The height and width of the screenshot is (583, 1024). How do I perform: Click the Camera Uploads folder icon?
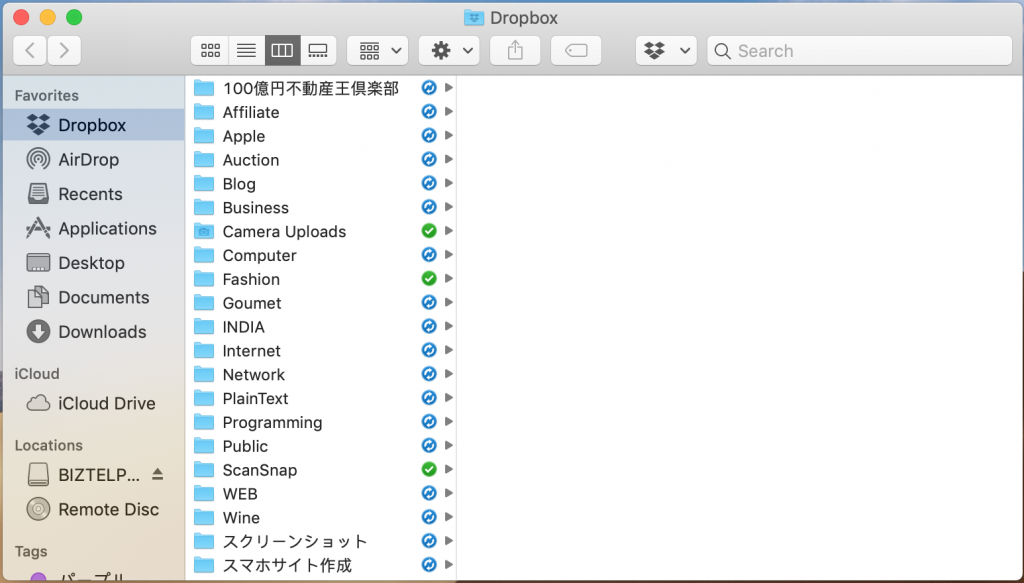tap(204, 231)
